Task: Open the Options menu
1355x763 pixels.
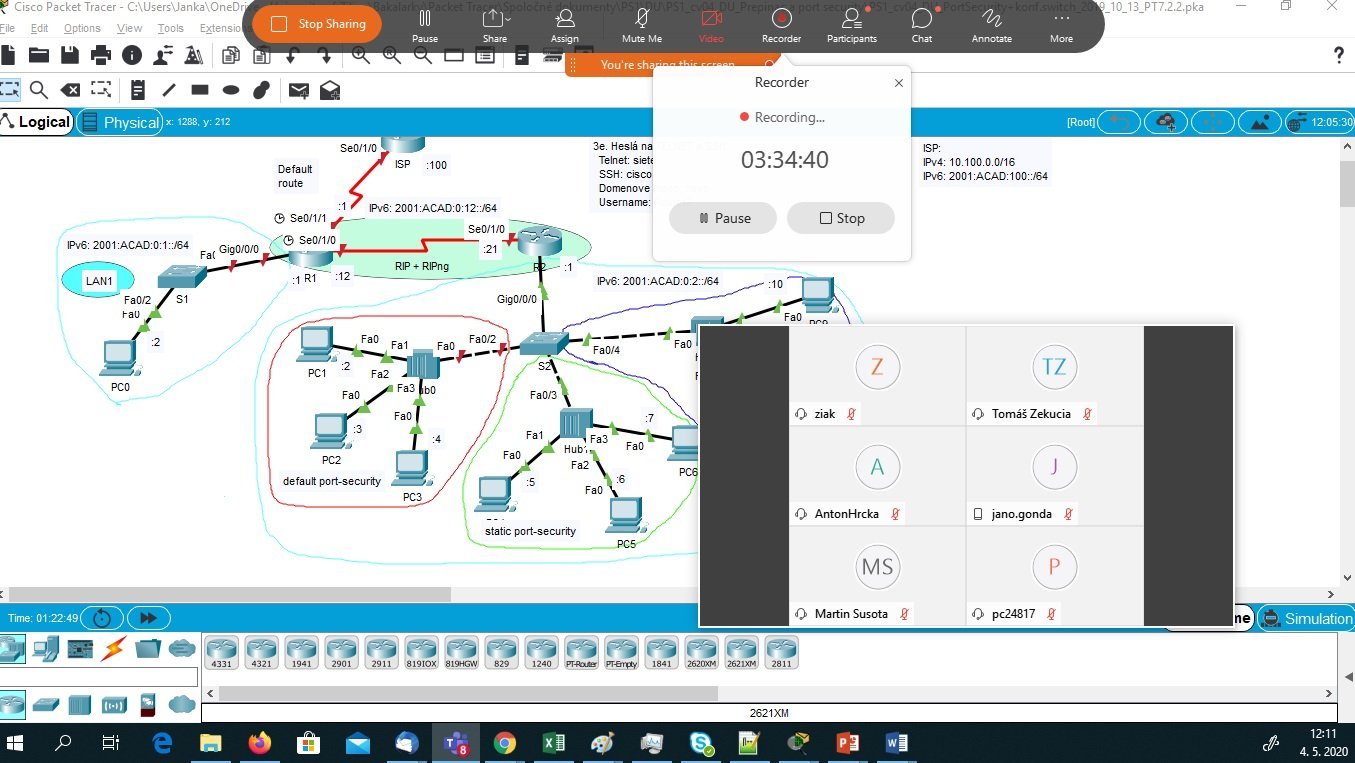Action: (82, 28)
